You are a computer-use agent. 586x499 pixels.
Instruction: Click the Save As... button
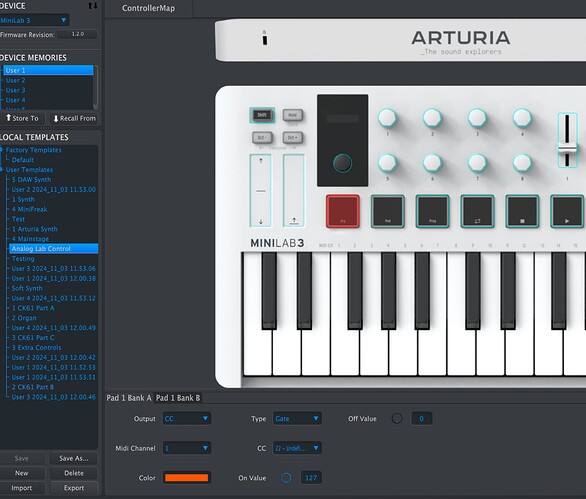pyautogui.click(x=74, y=458)
